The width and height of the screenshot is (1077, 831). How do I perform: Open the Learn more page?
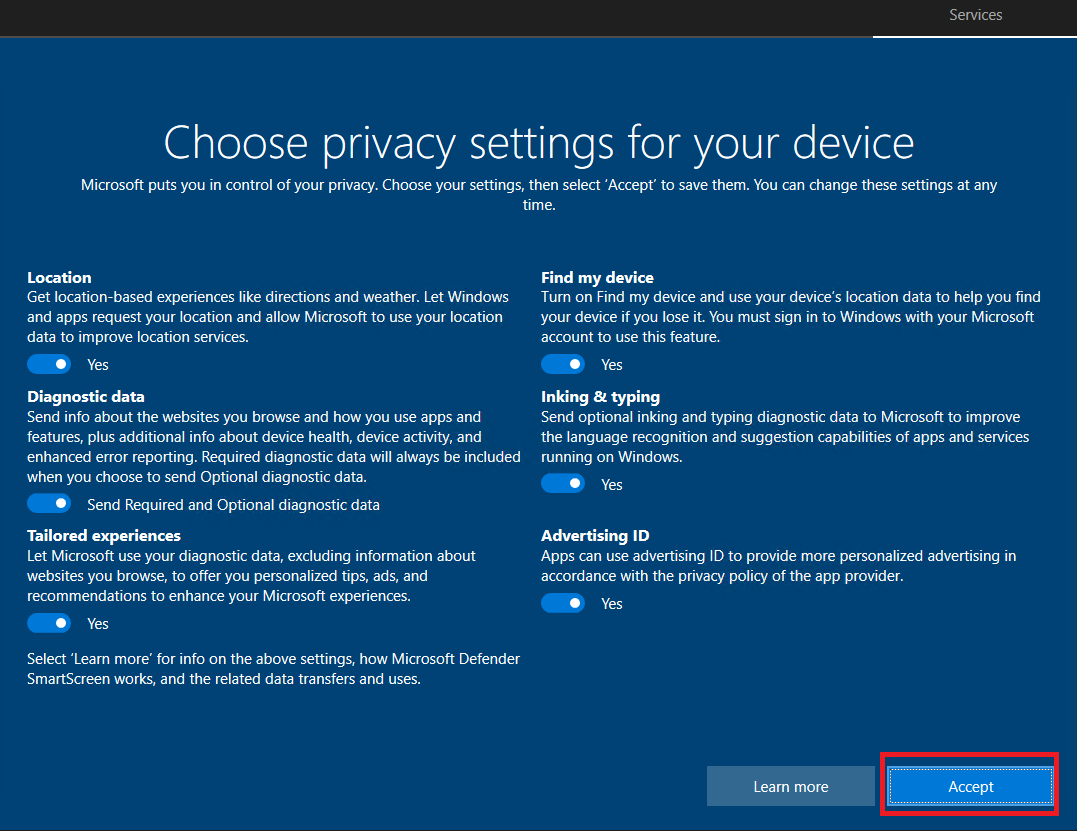click(790, 786)
